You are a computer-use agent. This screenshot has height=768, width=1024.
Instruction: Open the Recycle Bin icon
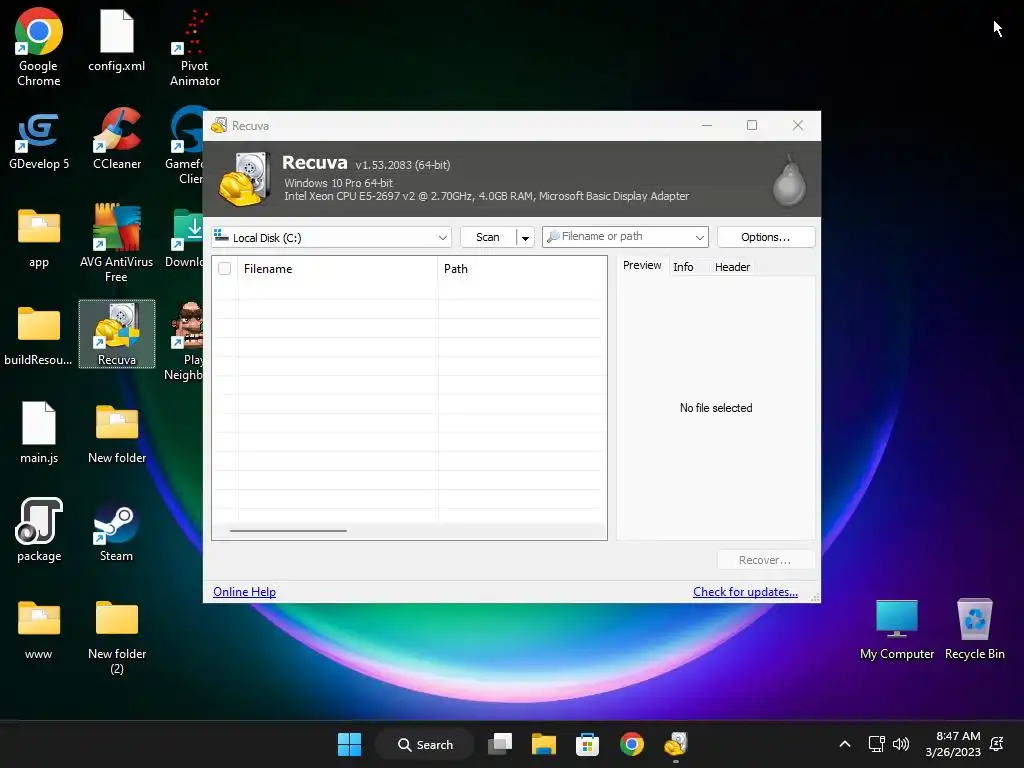tap(974, 630)
